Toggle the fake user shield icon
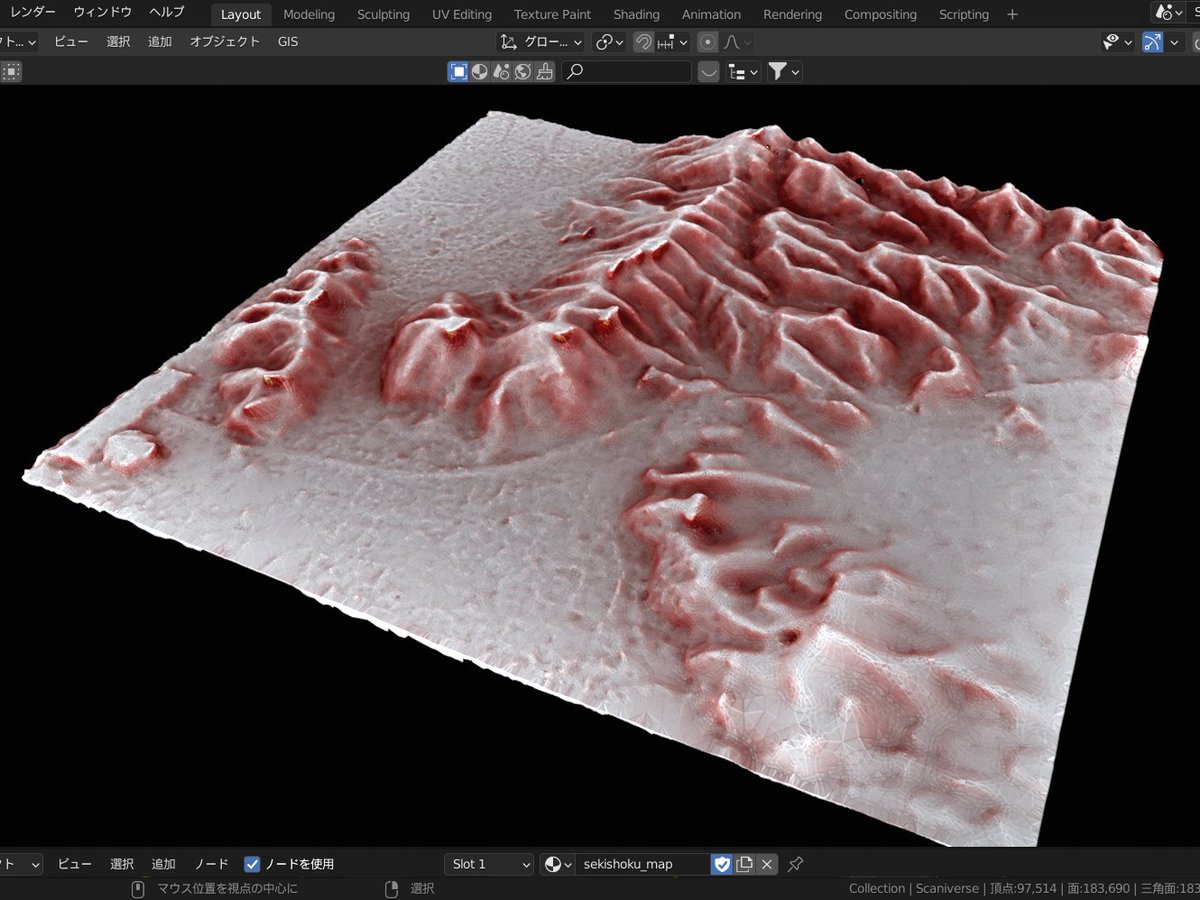Image resolution: width=1200 pixels, height=900 pixels. click(722, 864)
